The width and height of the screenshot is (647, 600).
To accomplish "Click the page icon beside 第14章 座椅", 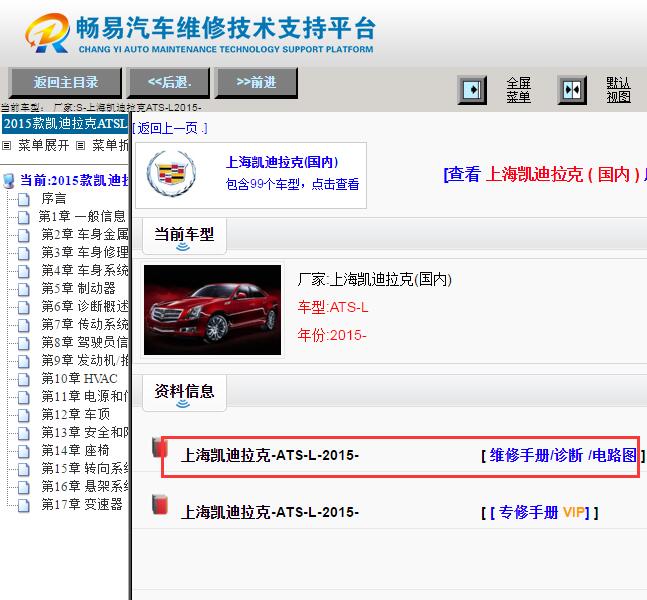I will tap(24, 451).
